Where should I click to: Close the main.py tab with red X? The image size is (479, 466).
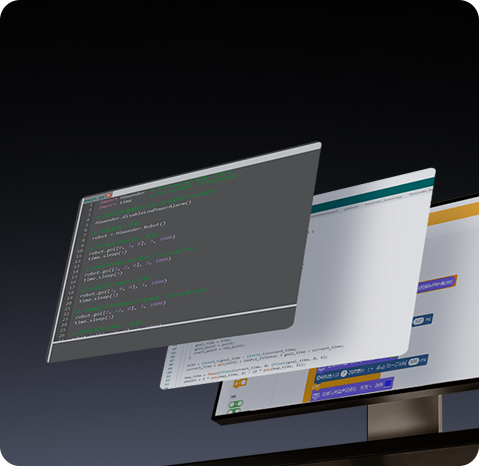[x=108, y=195]
